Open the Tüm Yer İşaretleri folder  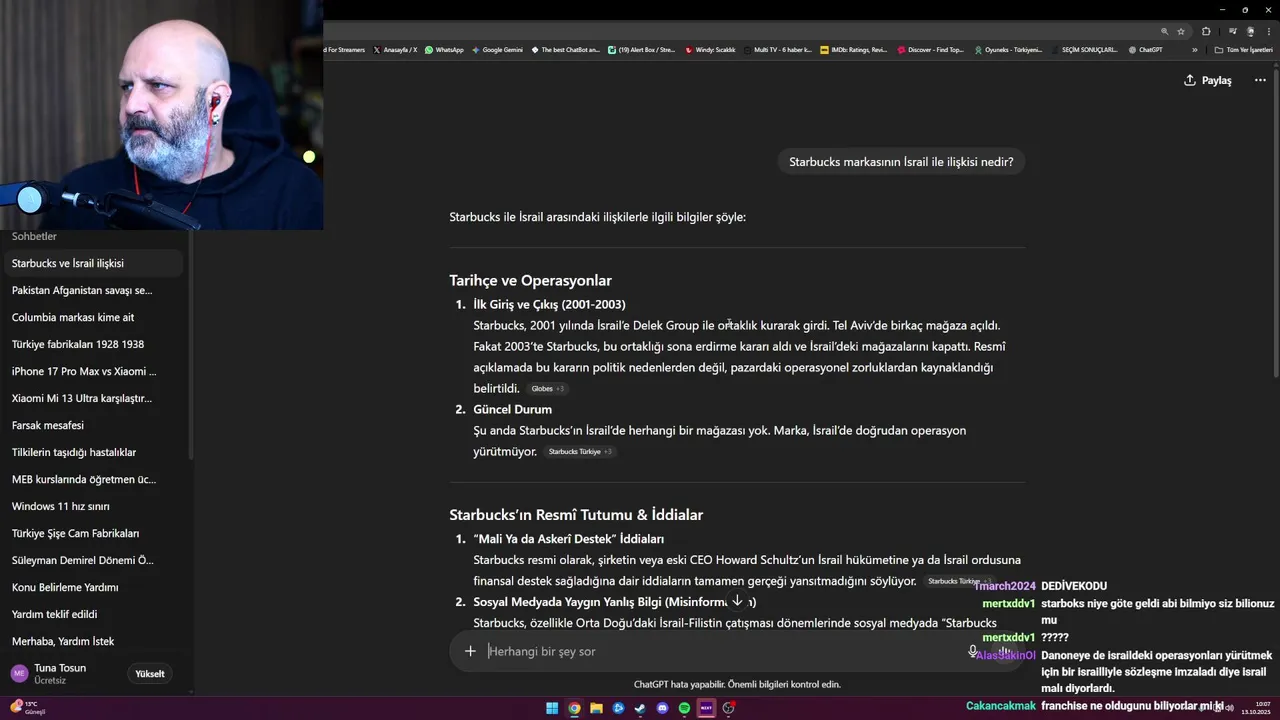[1244, 49]
